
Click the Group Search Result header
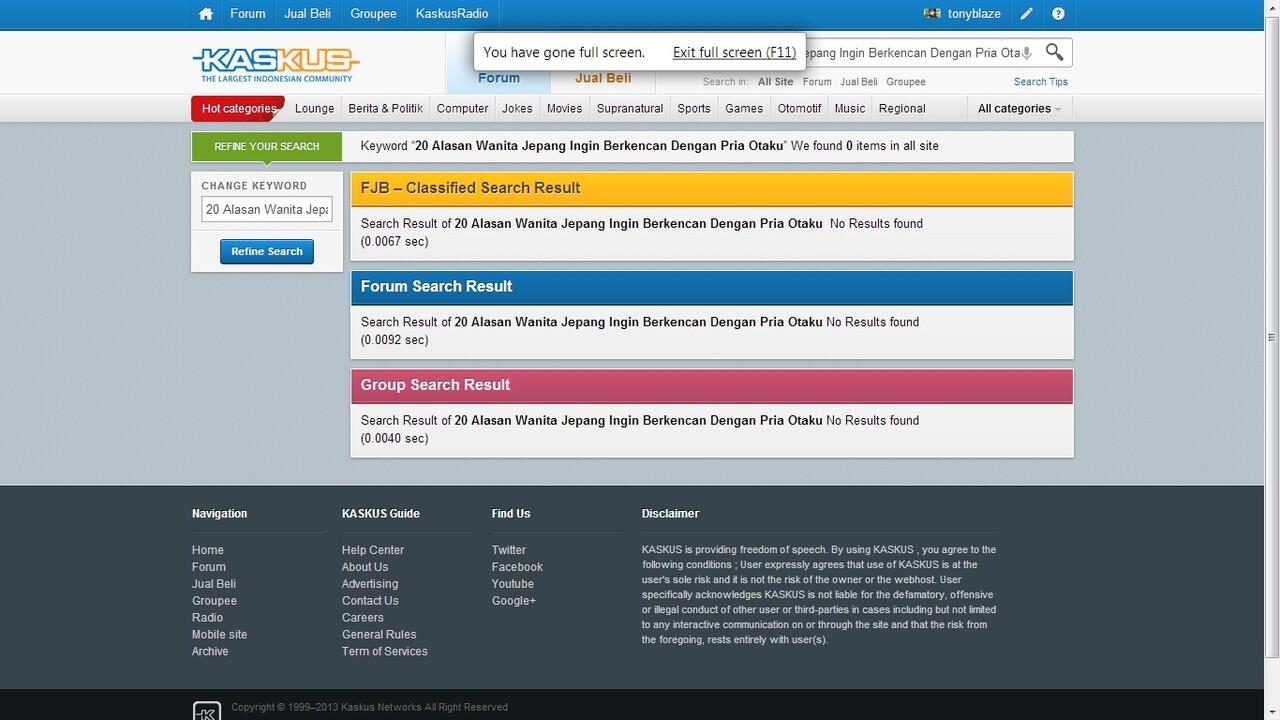pyautogui.click(x=711, y=385)
